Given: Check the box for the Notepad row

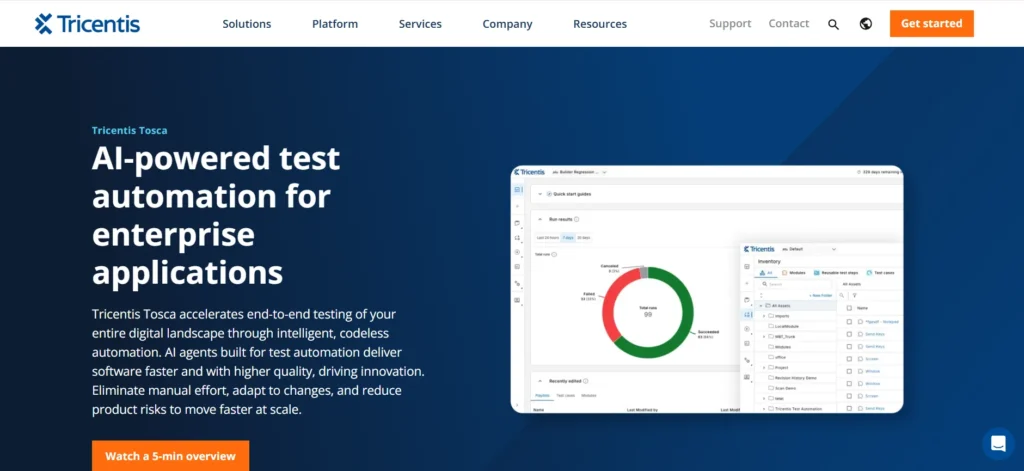Looking at the screenshot, I should point(849,321).
